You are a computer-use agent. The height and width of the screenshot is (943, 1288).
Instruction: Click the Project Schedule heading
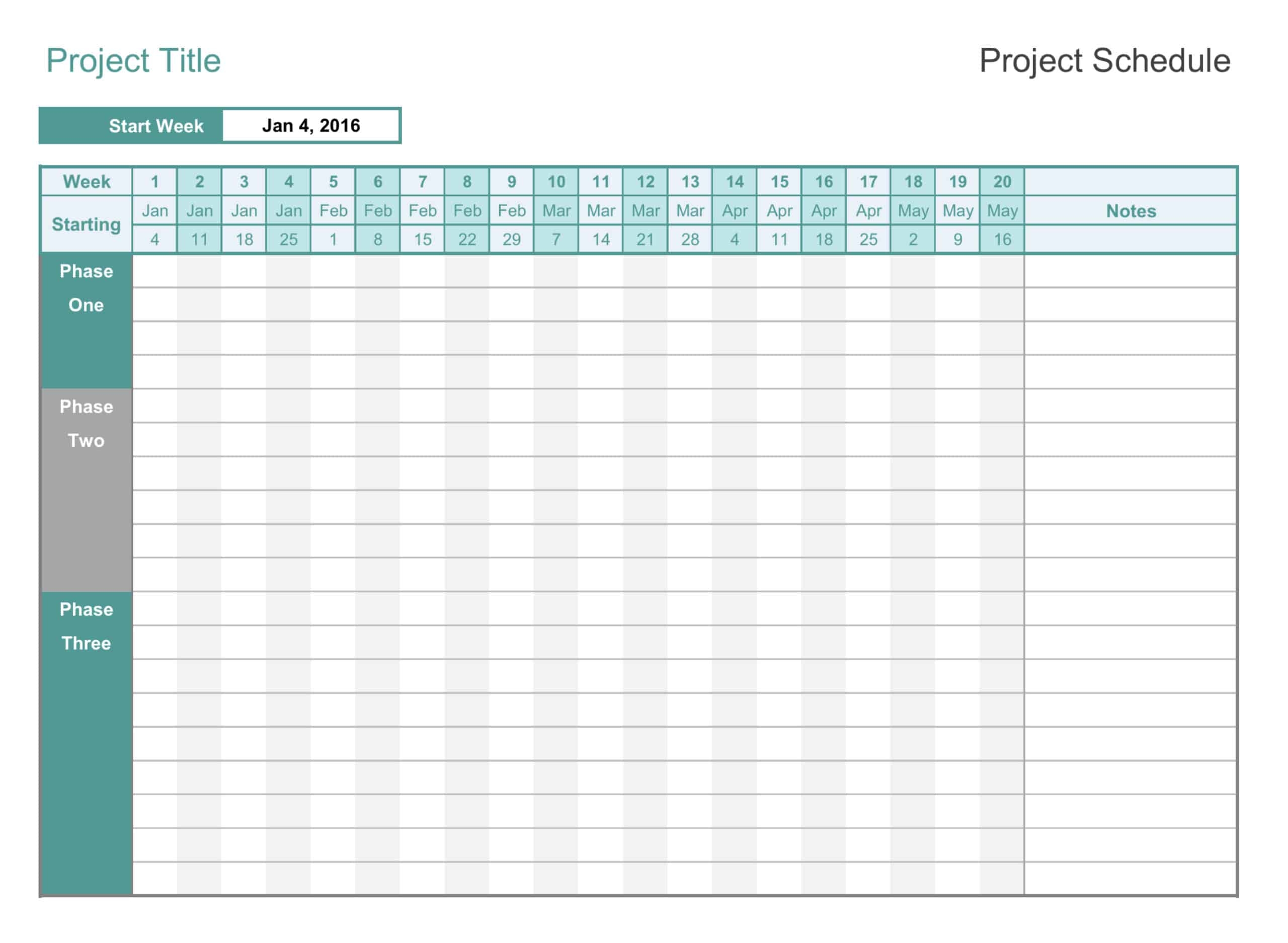click(1105, 60)
